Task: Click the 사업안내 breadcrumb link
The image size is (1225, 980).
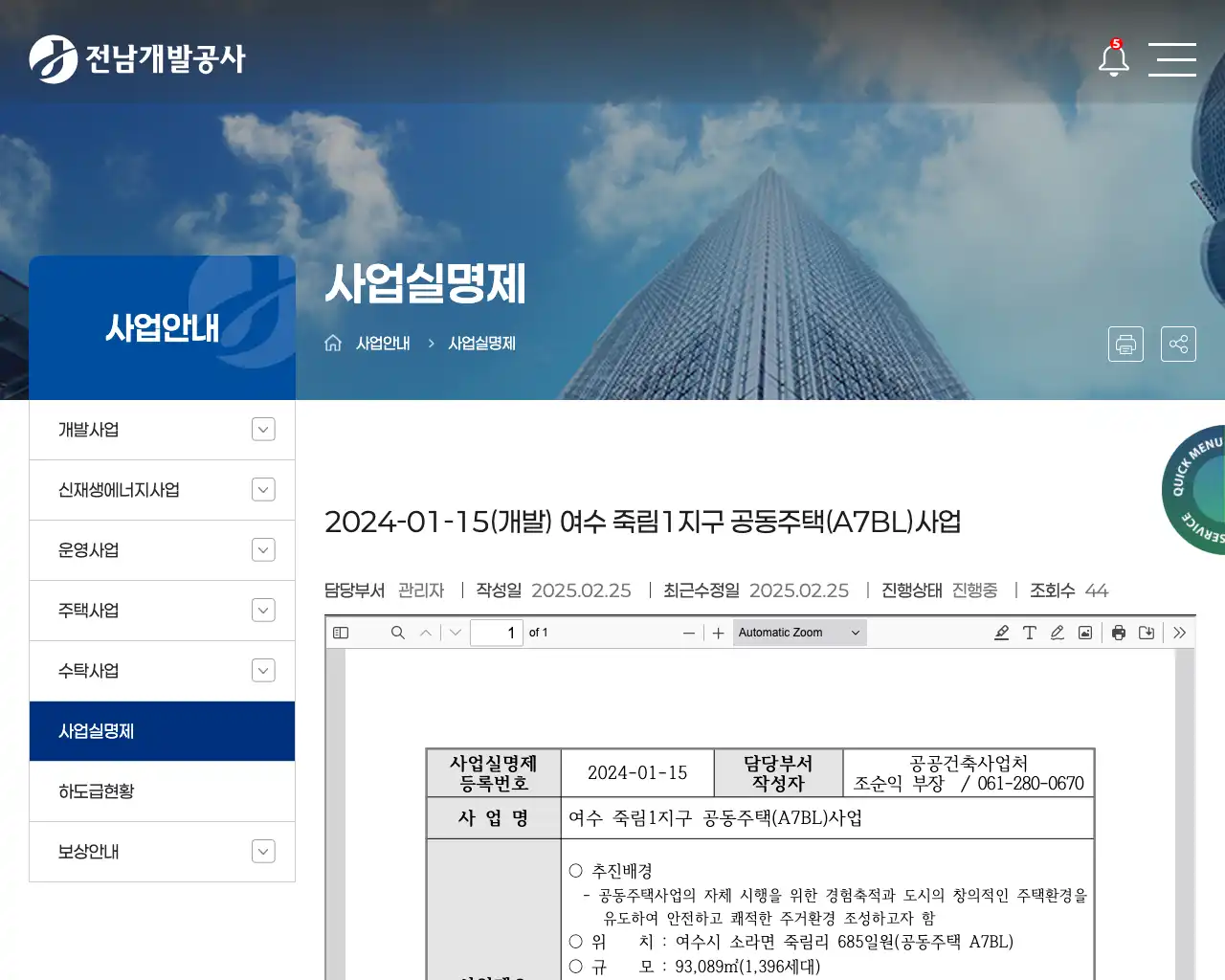Action: (383, 344)
